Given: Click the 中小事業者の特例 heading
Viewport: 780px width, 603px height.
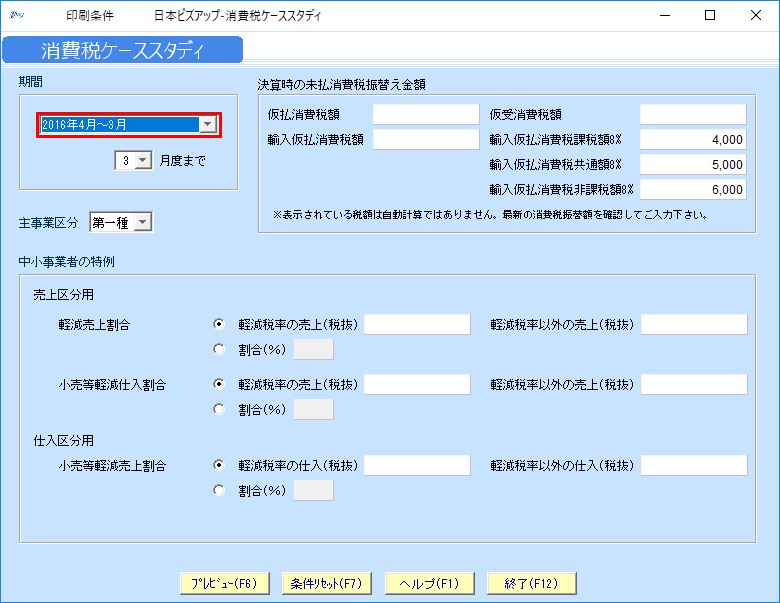Looking at the screenshot, I should coord(66,262).
